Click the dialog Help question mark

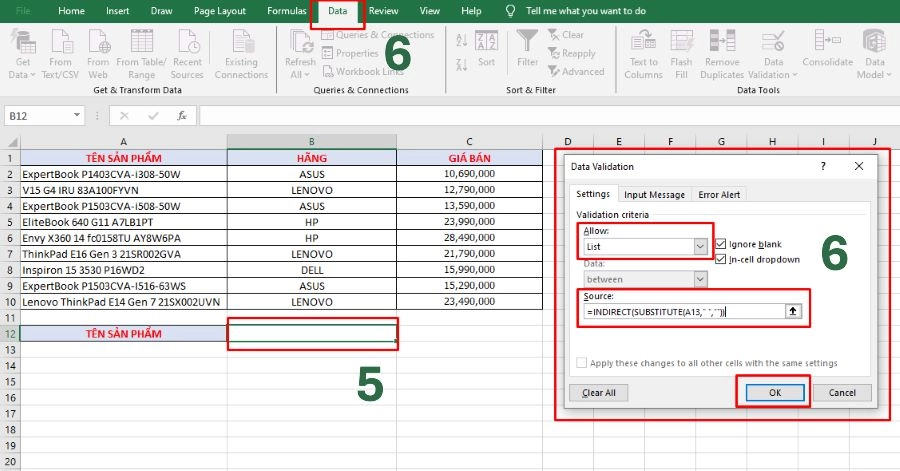[823, 166]
